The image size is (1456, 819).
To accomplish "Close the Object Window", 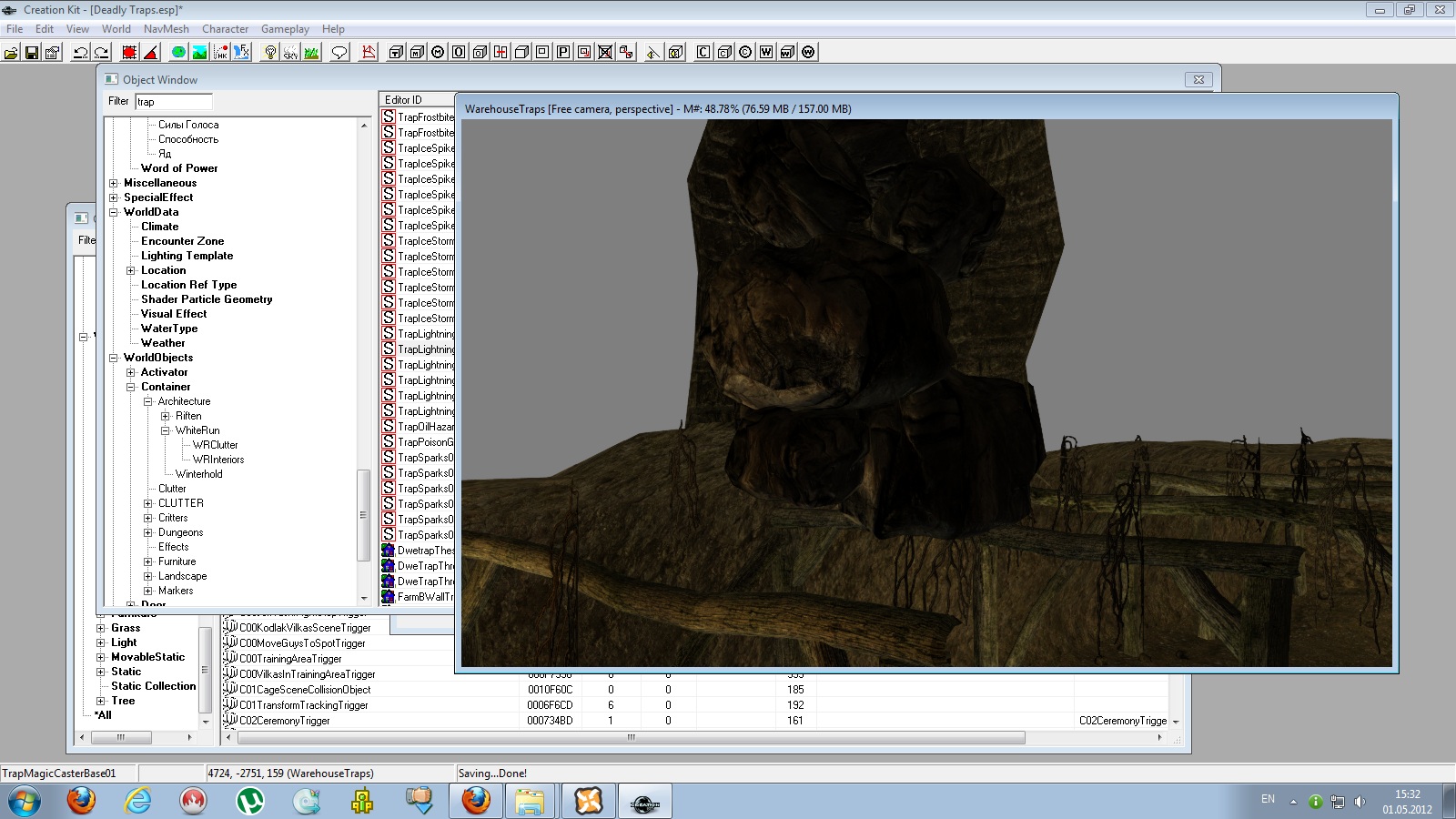I will (x=1198, y=79).
